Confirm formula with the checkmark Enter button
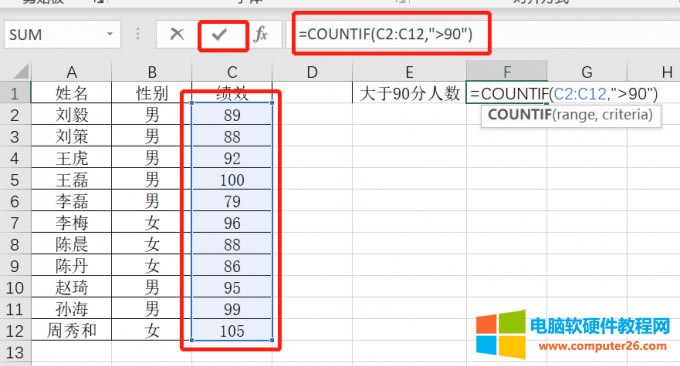 [x=220, y=34]
